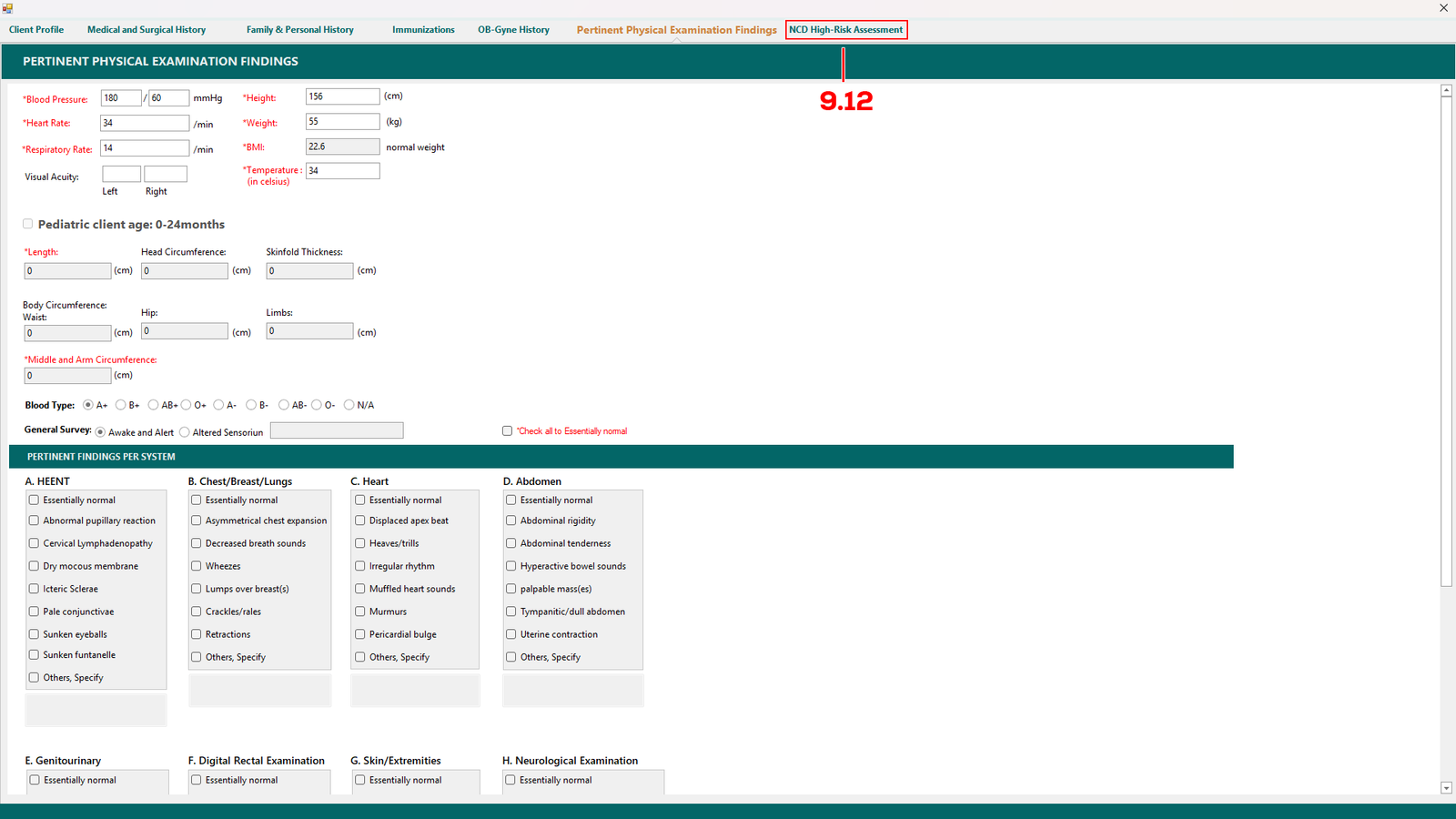
Task: Choose Altered Sensorium in General Survey
Action: click(185, 432)
